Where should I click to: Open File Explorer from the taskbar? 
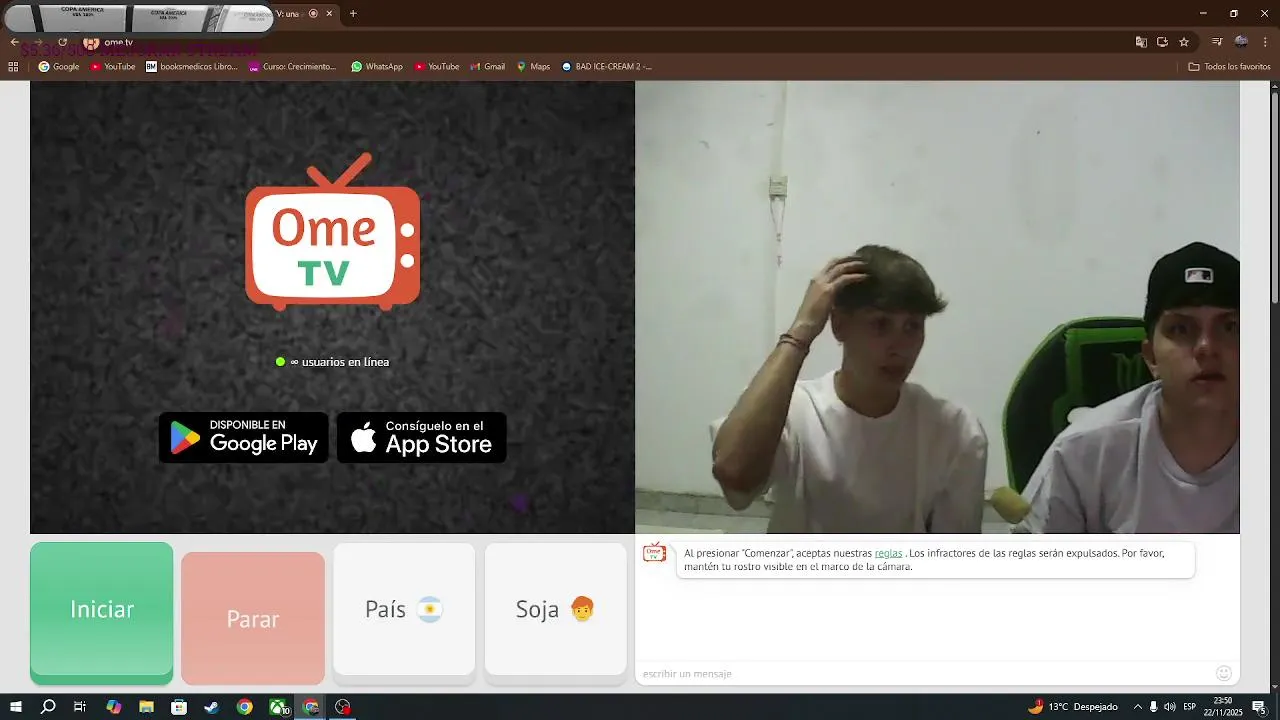(x=146, y=707)
